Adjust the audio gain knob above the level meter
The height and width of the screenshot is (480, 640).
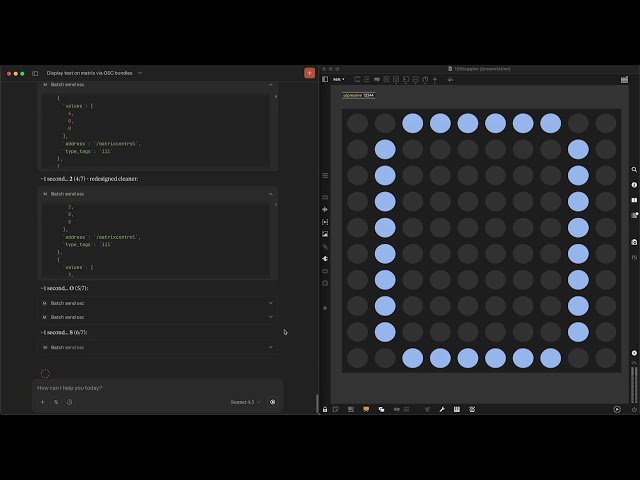click(x=634, y=353)
